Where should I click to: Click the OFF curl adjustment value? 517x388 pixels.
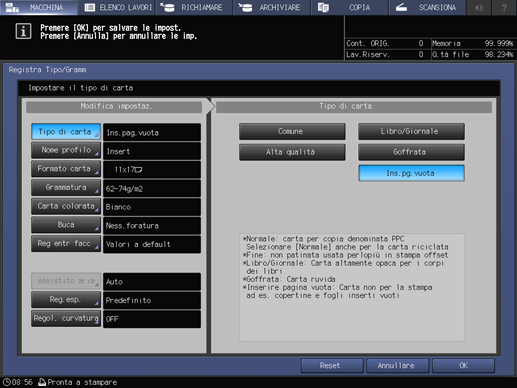[152, 319]
